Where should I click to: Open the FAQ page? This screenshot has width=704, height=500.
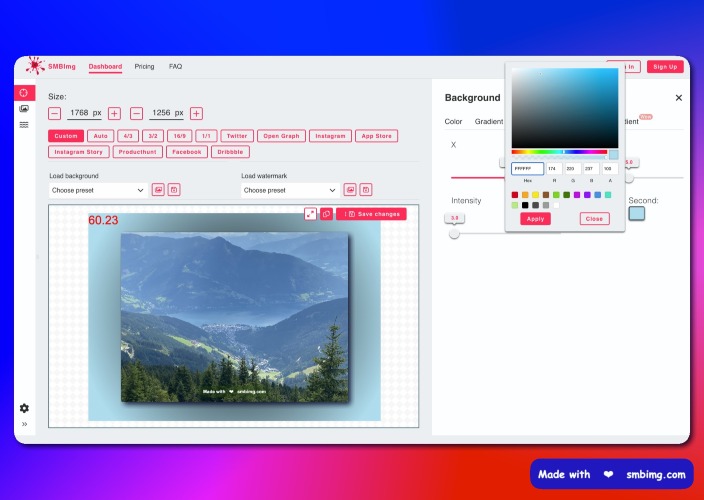(176, 66)
